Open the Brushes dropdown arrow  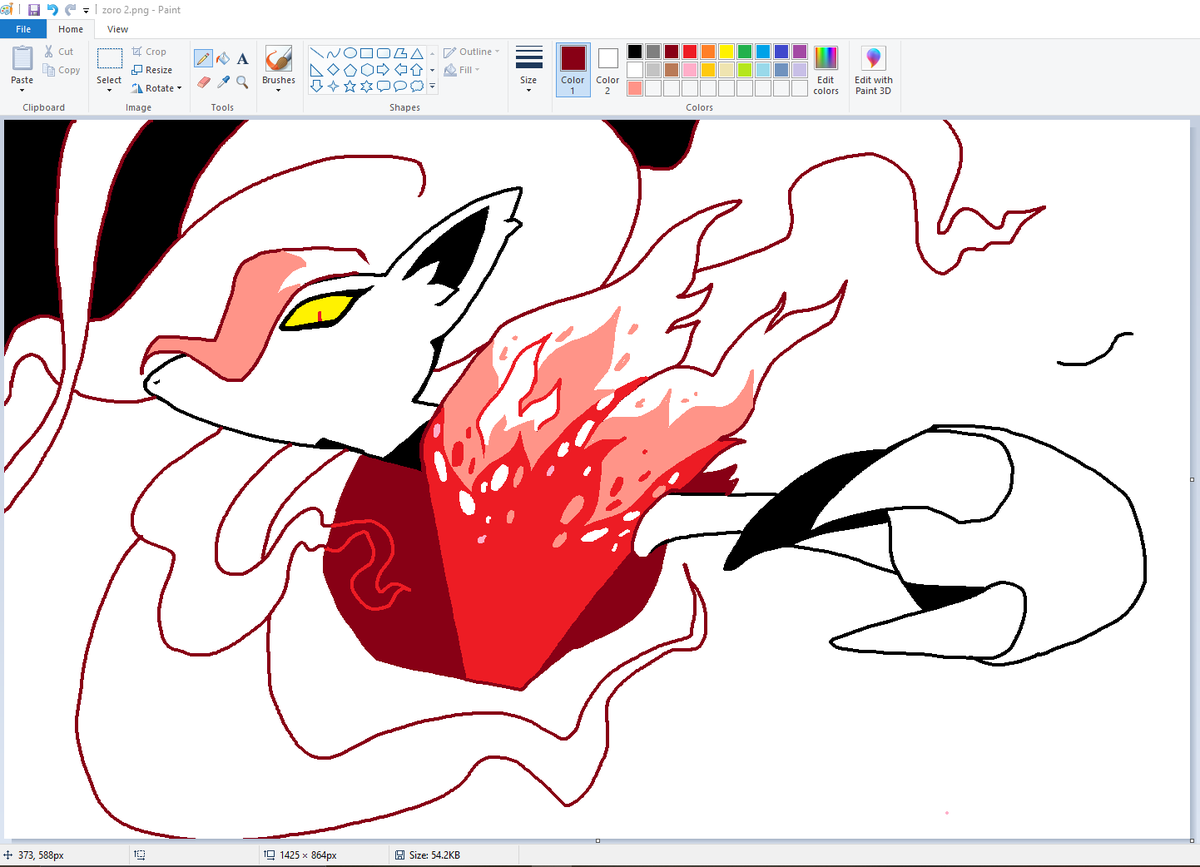[278, 90]
